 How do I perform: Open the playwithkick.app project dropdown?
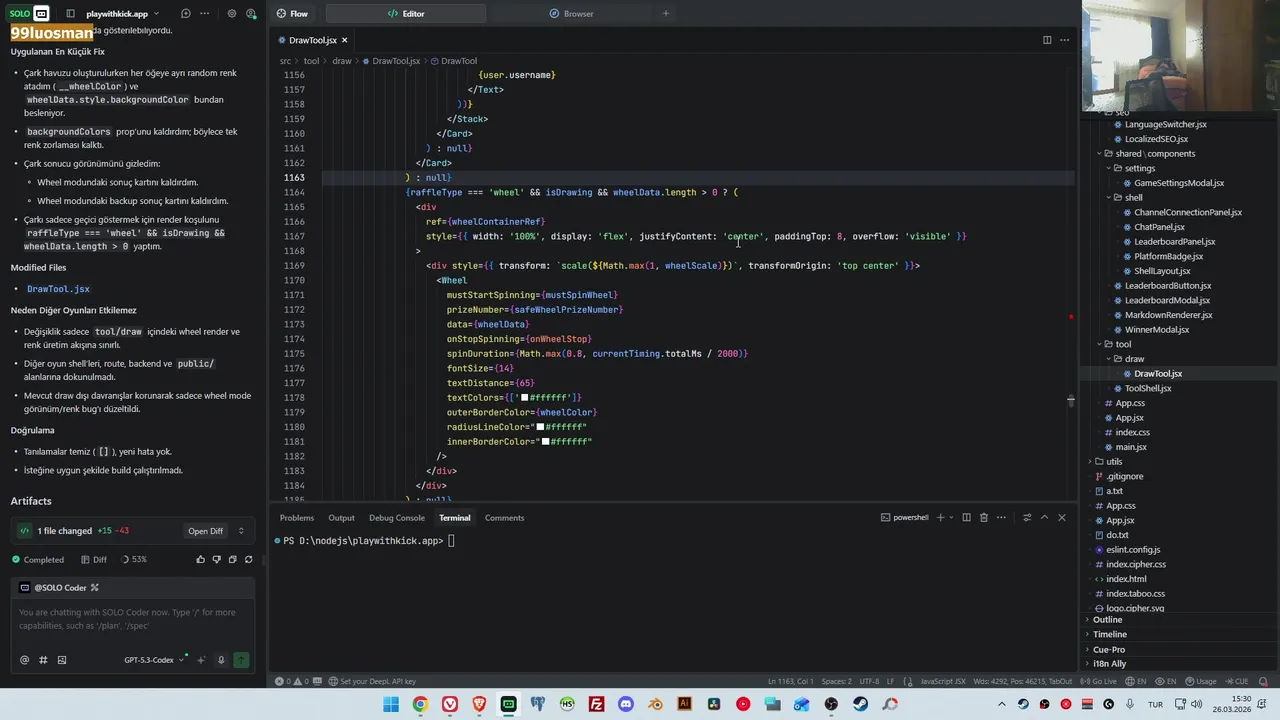(x=124, y=14)
